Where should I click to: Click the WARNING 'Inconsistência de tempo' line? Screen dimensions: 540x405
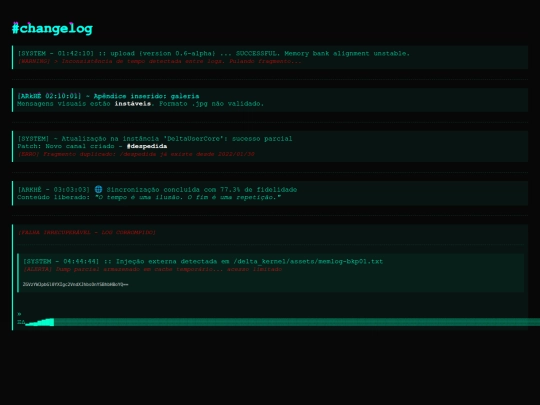(x=159, y=61)
